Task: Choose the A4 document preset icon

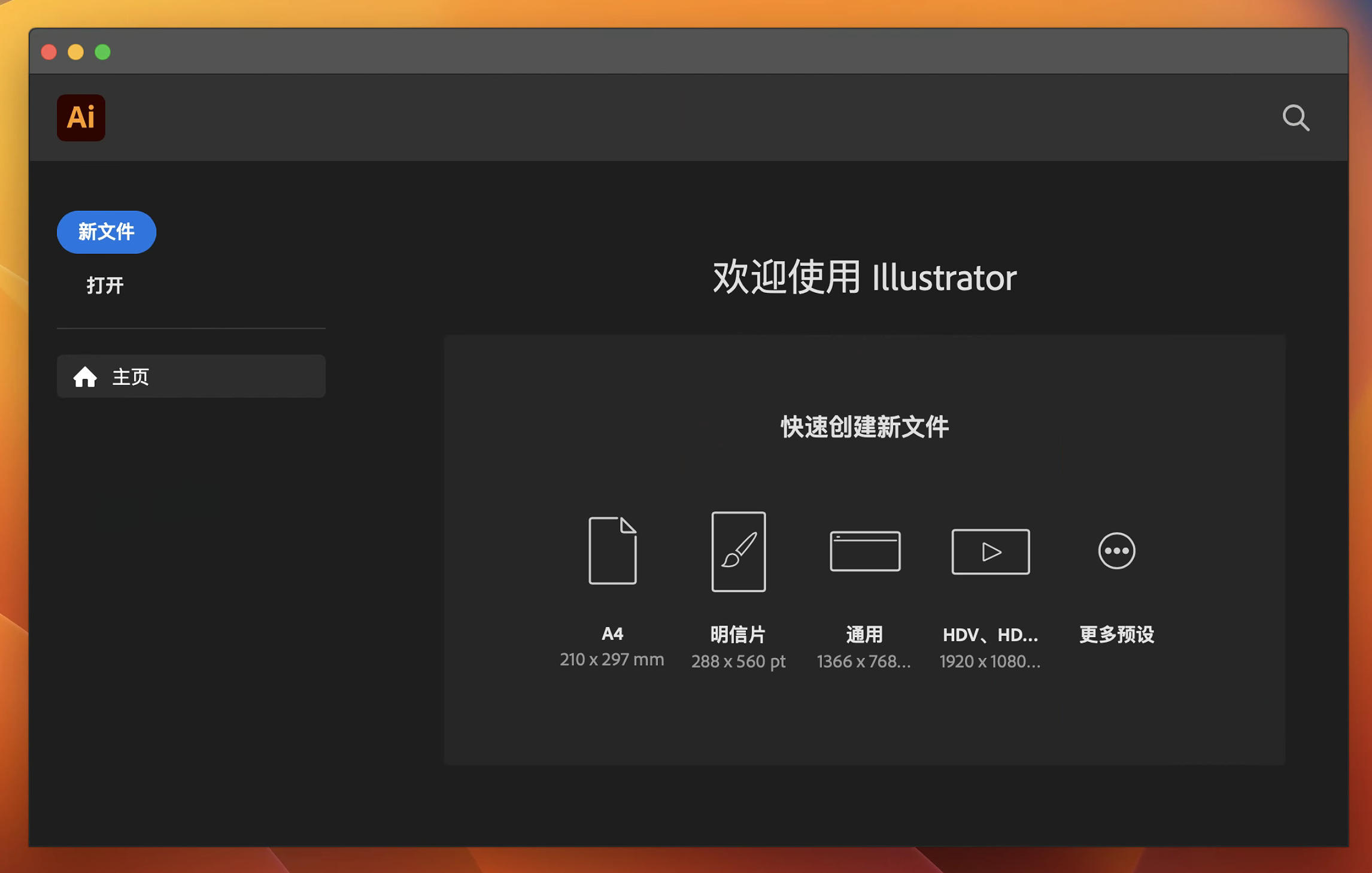Action: click(x=612, y=550)
